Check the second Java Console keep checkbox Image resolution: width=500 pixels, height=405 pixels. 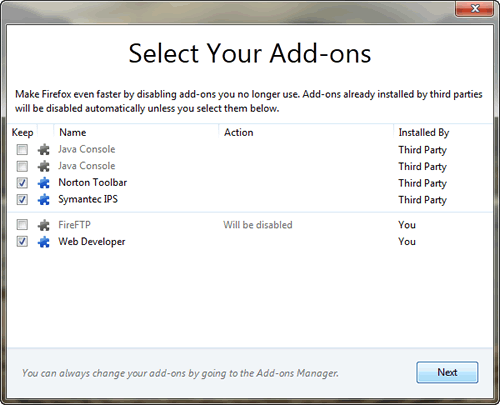(x=22, y=166)
